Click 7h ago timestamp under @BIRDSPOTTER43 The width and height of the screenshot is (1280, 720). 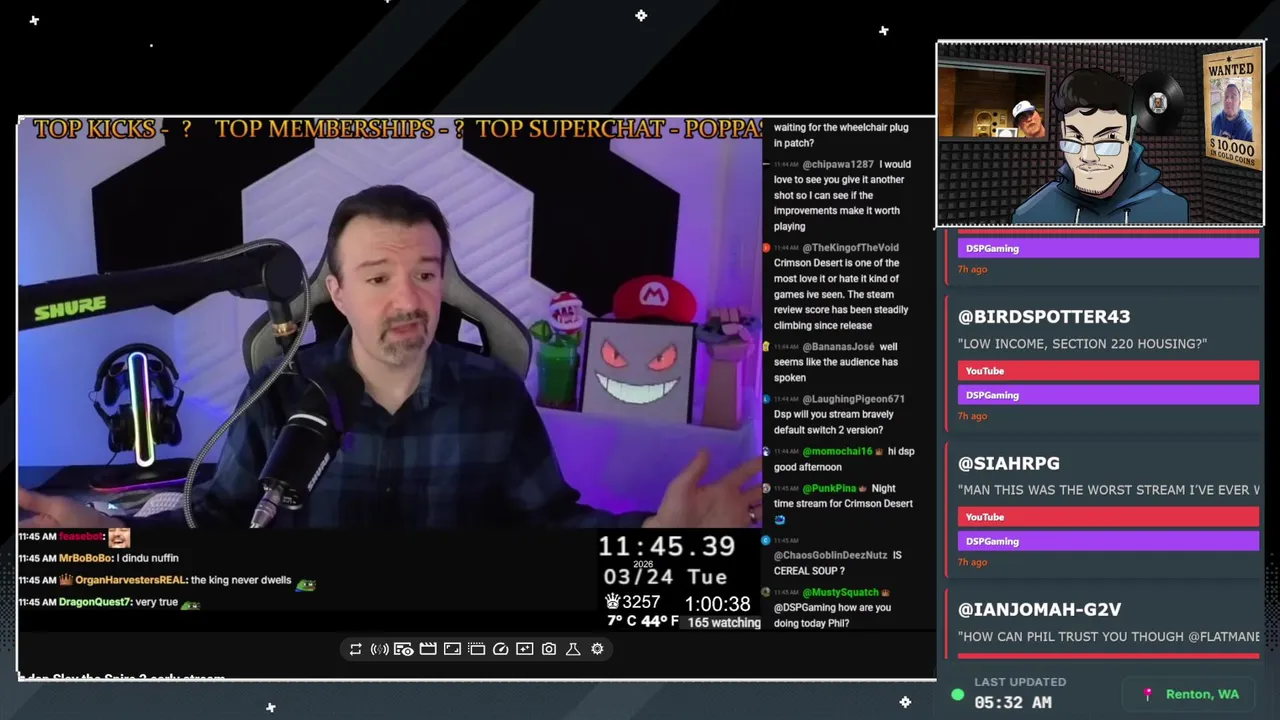[x=972, y=416]
